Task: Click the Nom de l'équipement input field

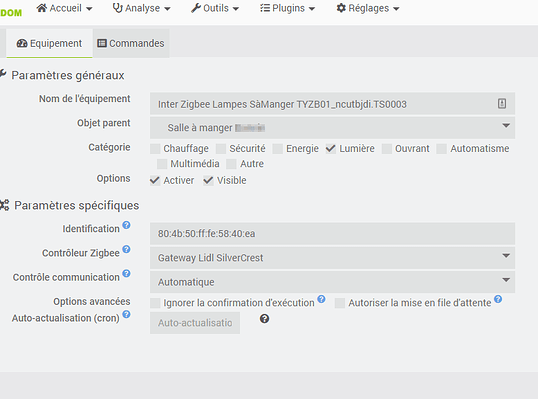Action: click(332, 104)
